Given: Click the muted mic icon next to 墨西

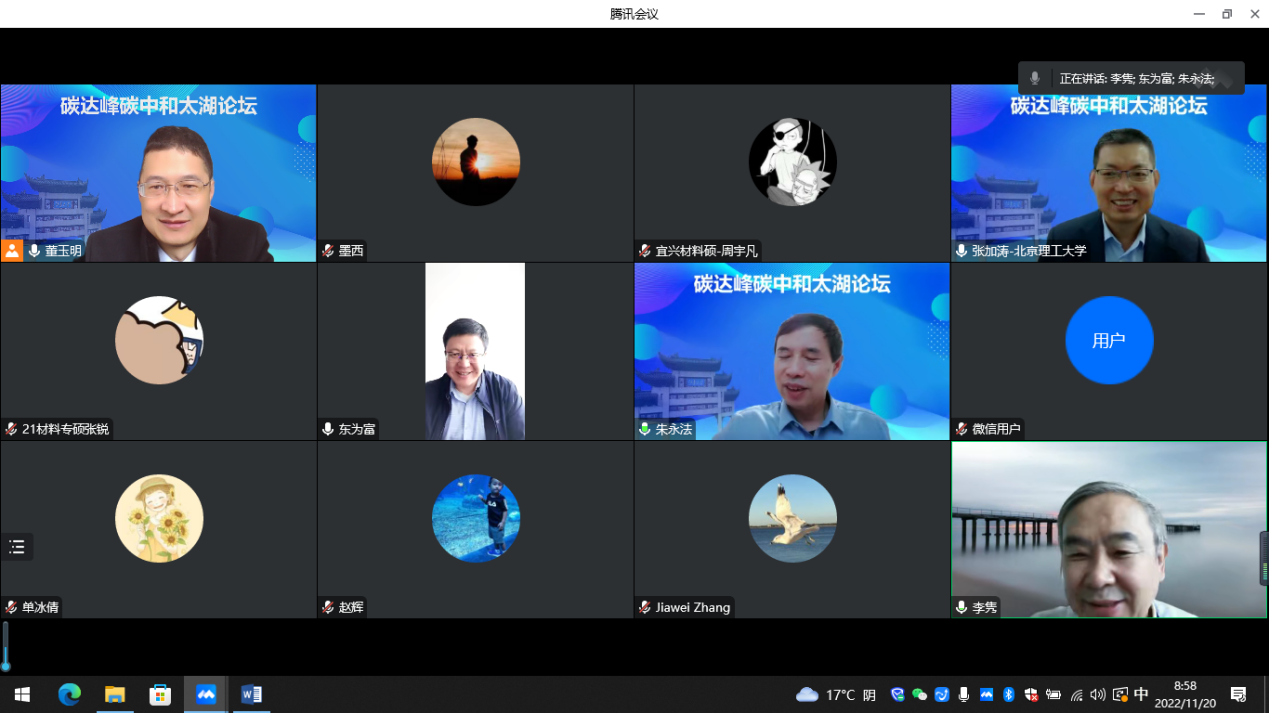Looking at the screenshot, I should [328, 251].
